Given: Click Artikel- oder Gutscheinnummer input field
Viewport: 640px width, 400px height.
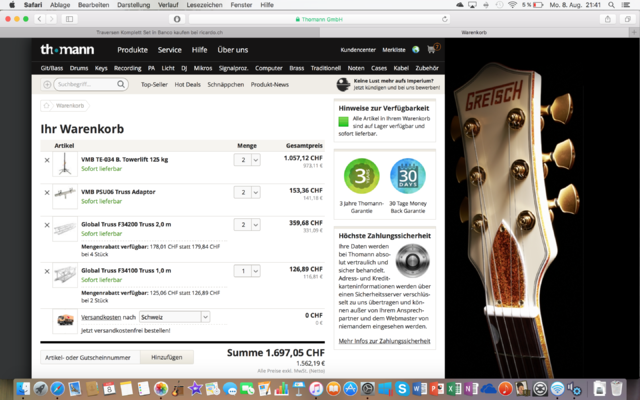Looking at the screenshot, I should click(90, 357).
